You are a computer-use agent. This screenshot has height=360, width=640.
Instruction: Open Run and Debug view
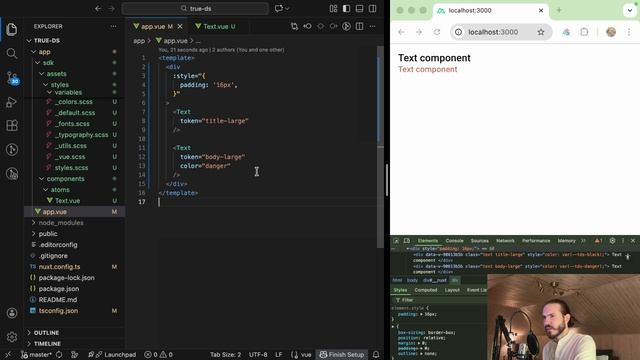coord(12,102)
